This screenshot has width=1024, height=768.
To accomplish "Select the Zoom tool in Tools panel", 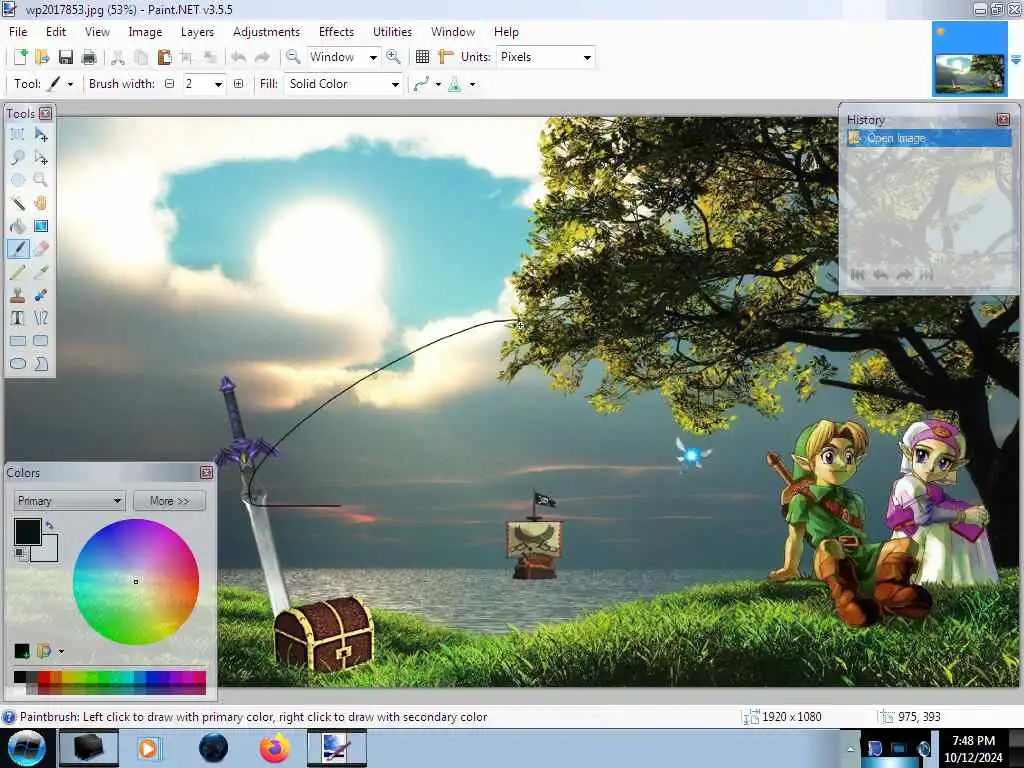I will pos(40,180).
